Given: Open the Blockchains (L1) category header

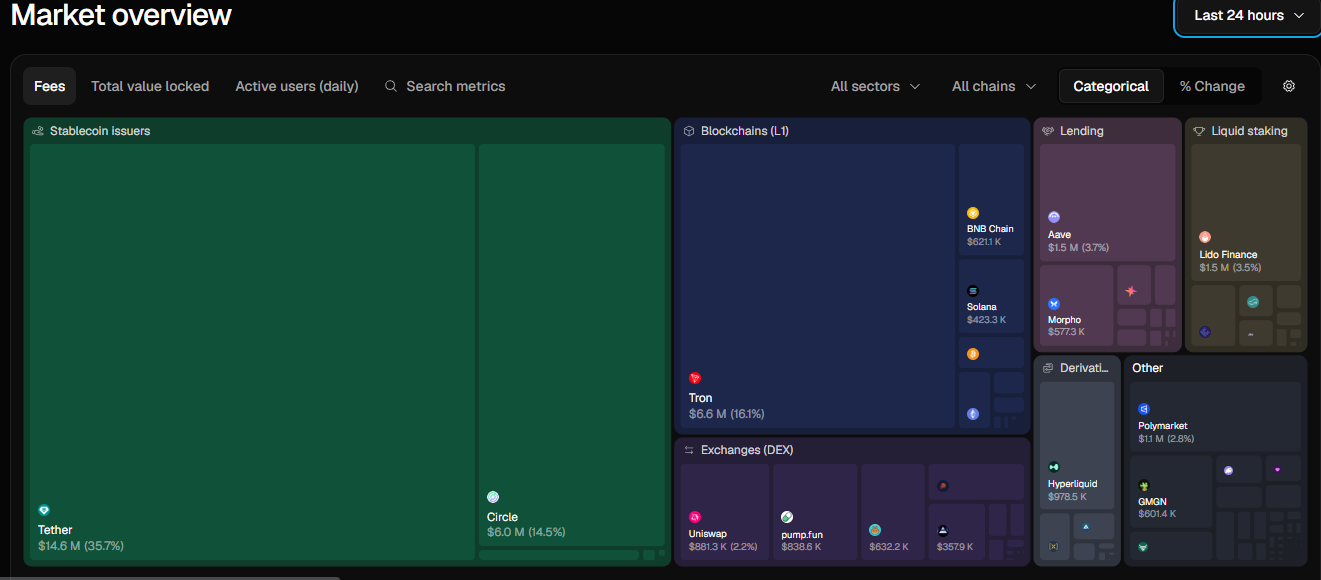Looking at the screenshot, I should click(x=745, y=131).
